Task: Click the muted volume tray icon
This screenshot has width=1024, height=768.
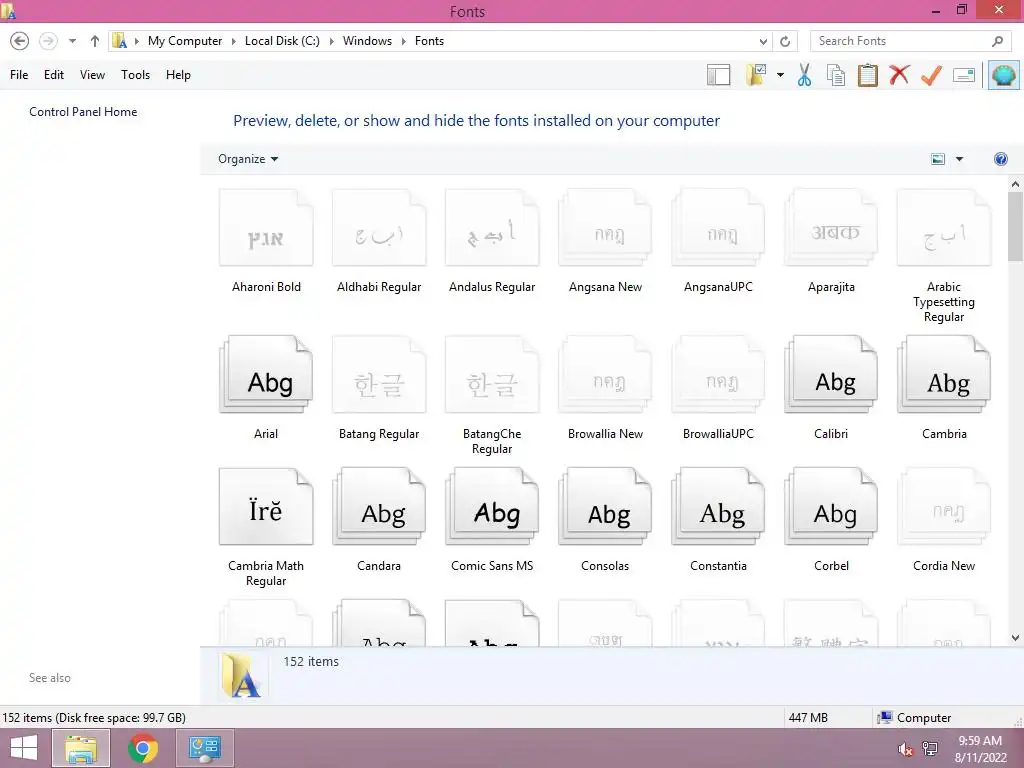Action: pos(905,749)
